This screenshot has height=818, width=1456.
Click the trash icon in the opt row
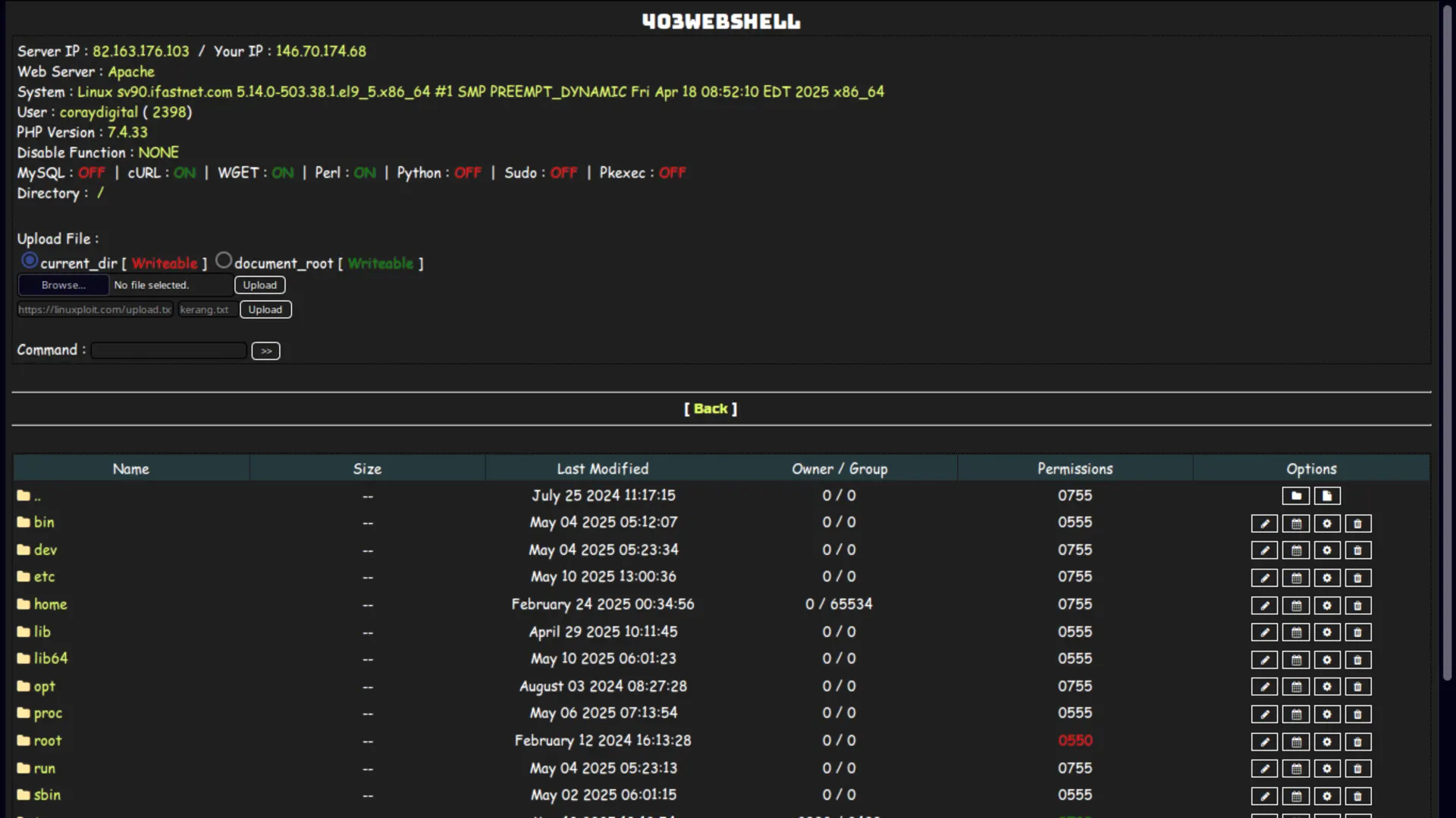(1358, 687)
